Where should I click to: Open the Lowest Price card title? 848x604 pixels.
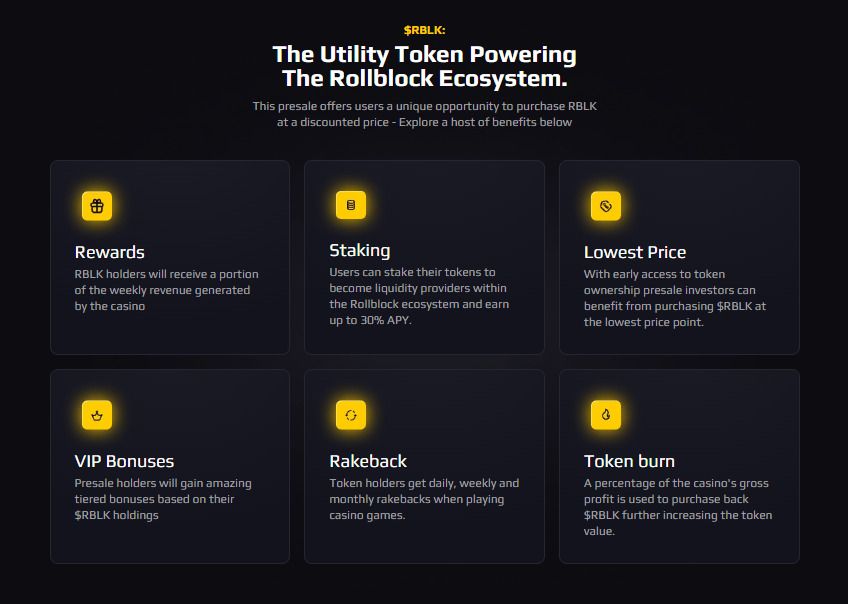[635, 252]
